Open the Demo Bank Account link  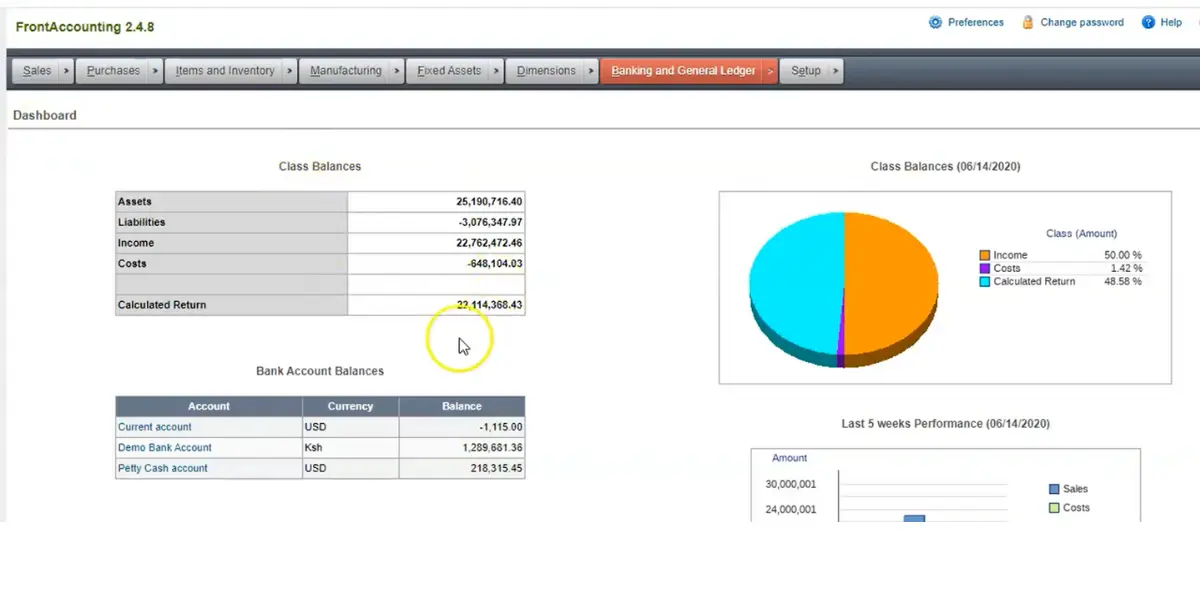(165, 448)
